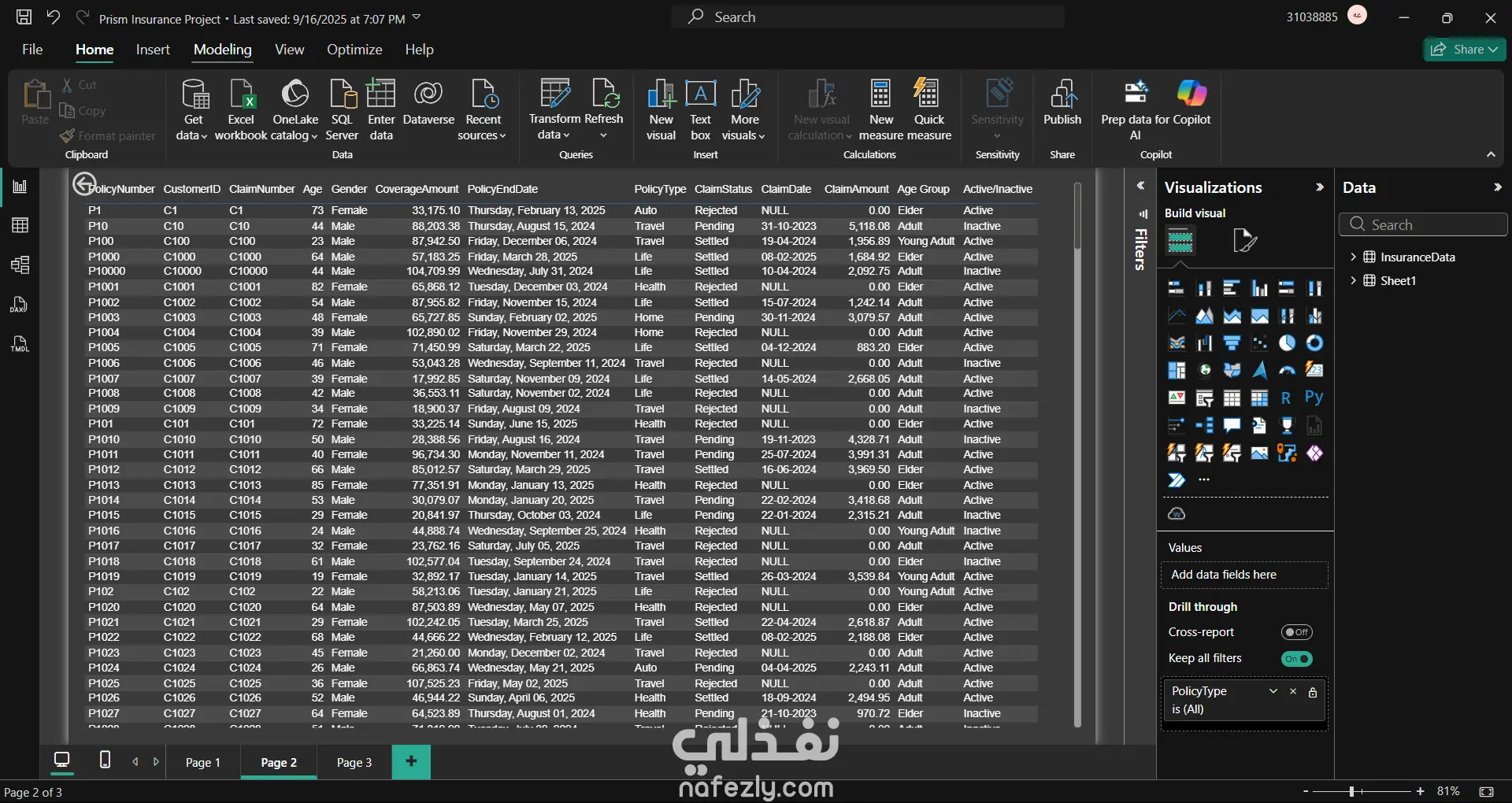Click Refresh in the Queries group
This screenshot has height=803, width=1512.
coord(604,109)
